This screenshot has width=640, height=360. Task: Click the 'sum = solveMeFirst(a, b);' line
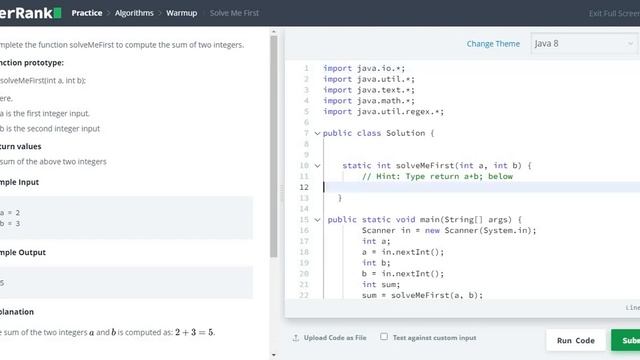pos(422,295)
